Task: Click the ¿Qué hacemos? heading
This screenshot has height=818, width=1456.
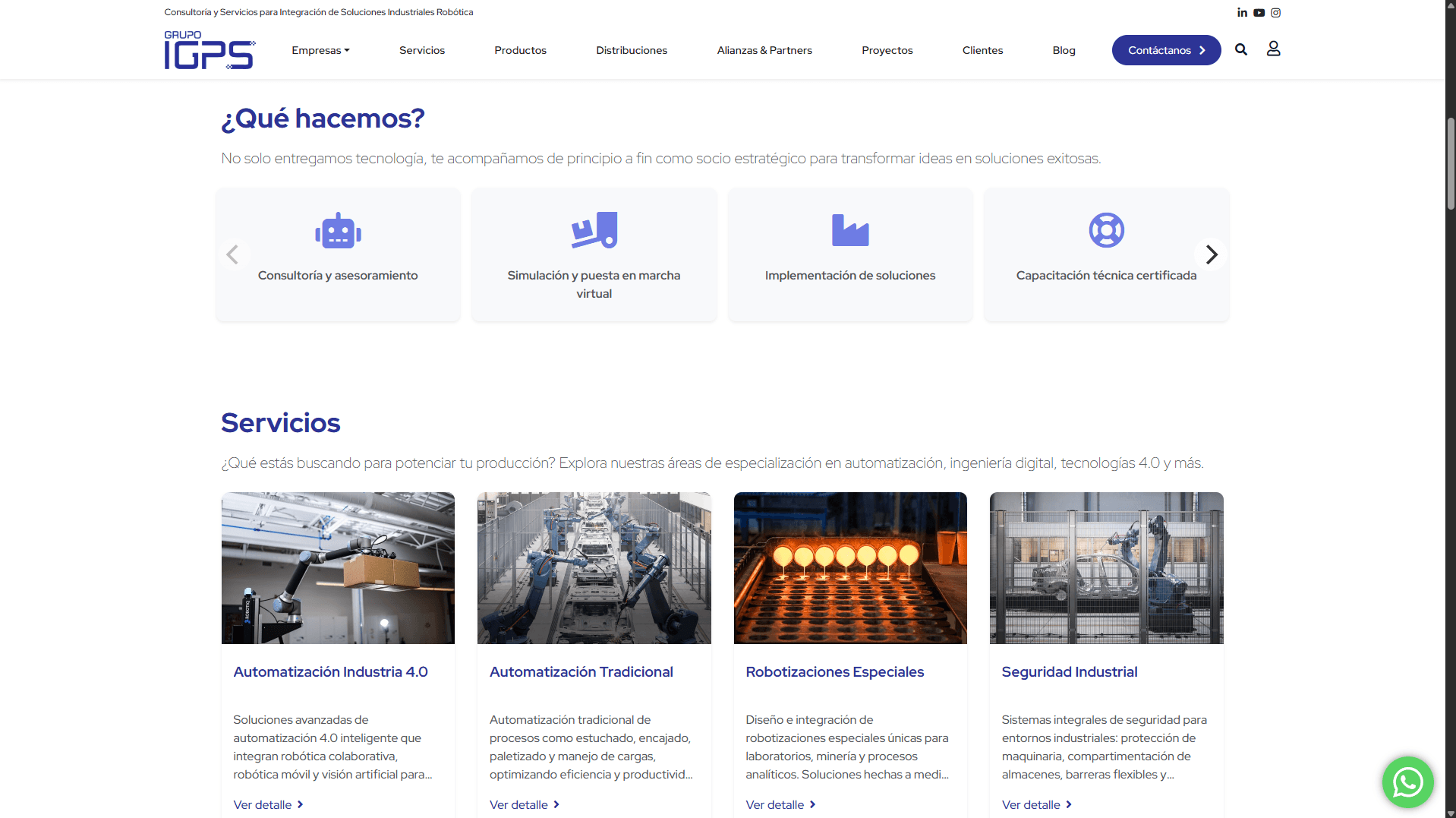Action: [x=323, y=118]
